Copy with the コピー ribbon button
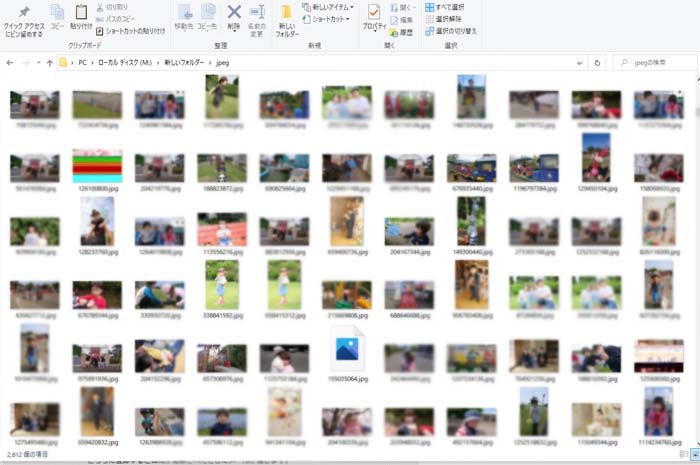700x465 pixels. pyautogui.click(x=57, y=17)
